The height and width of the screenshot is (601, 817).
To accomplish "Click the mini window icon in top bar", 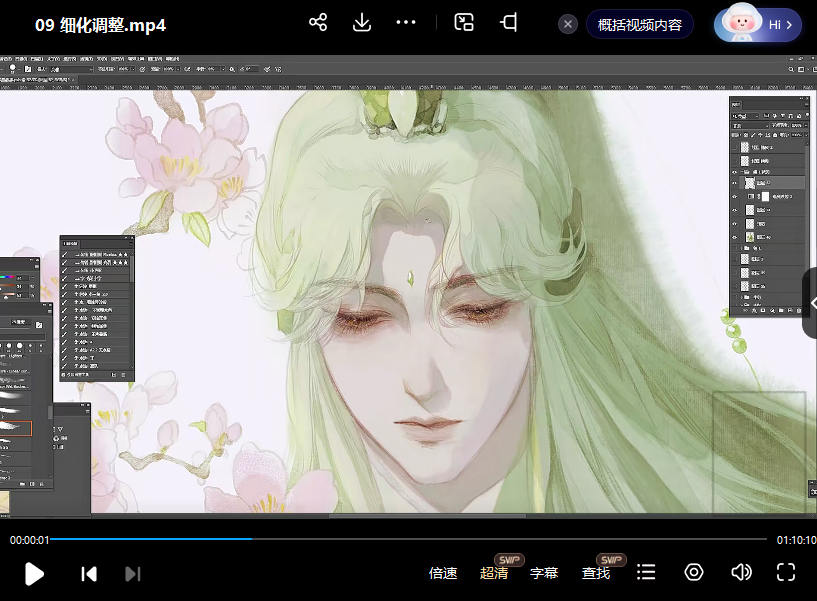I will [509, 23].
